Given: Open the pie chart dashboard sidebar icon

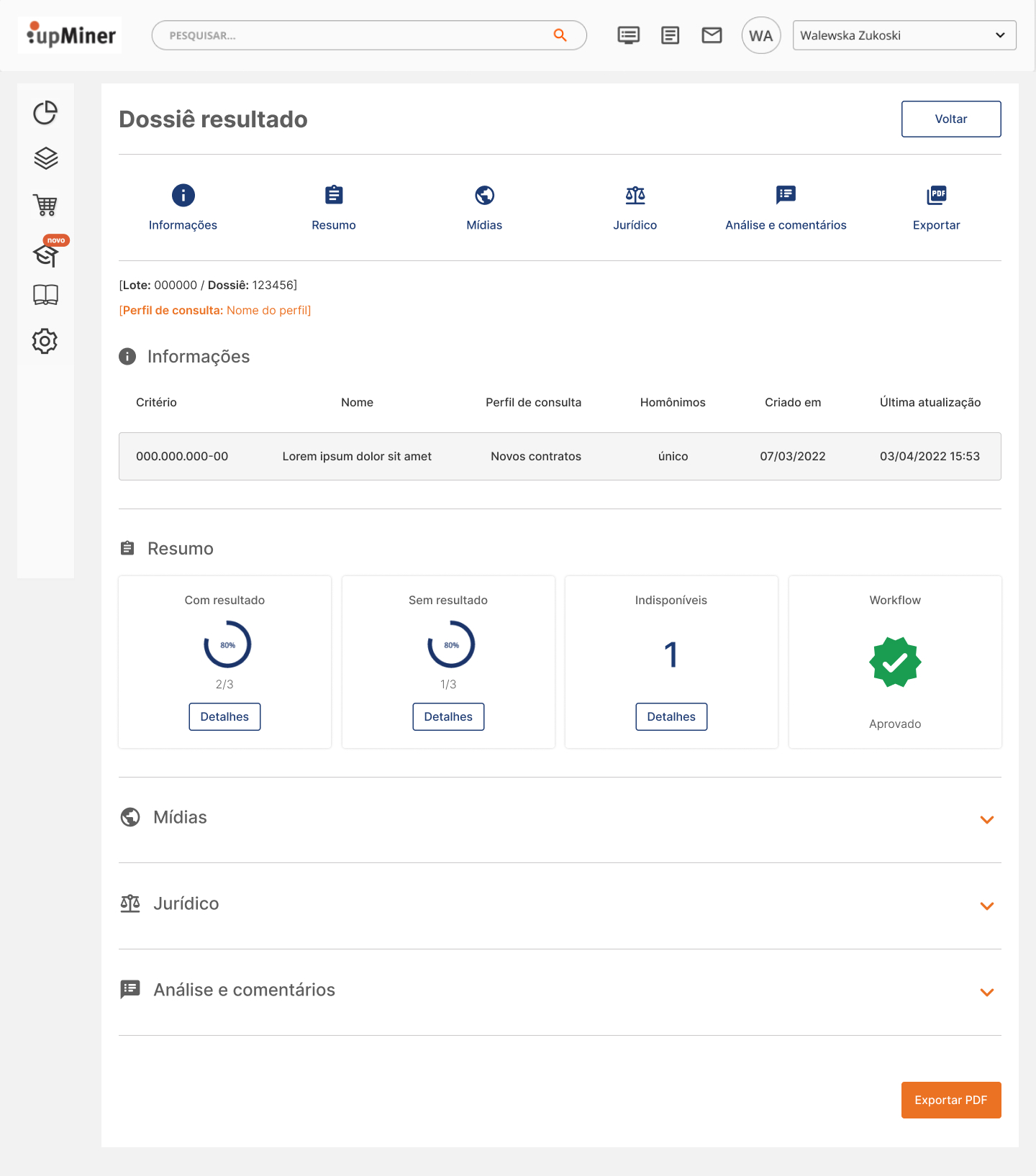Looking at the screenshot, I should (x=45, y=113).
